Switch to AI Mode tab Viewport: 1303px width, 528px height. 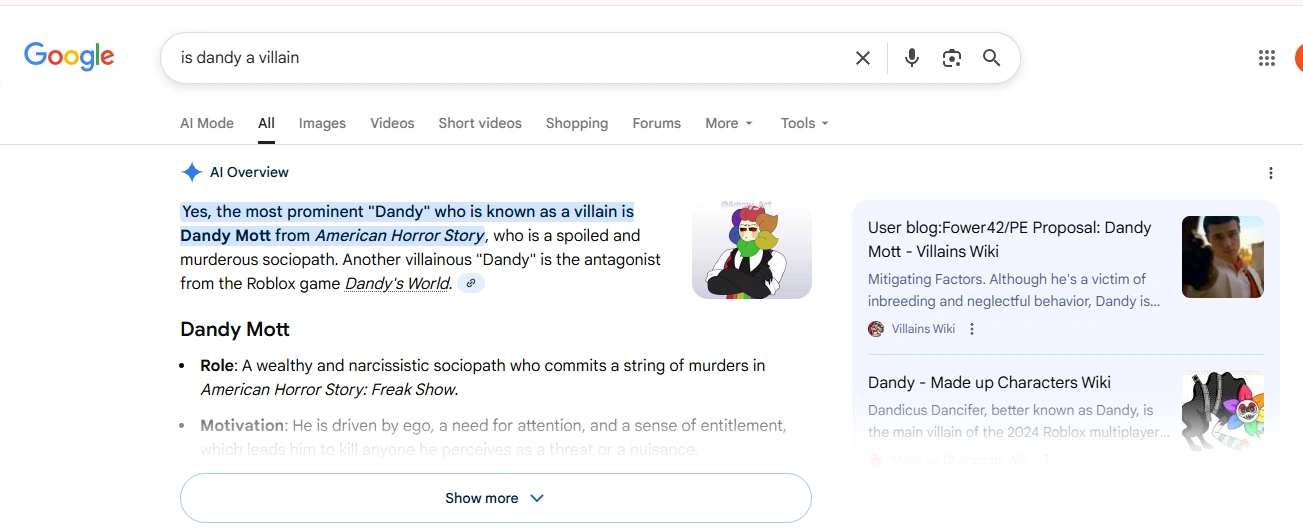coord(207,123)
